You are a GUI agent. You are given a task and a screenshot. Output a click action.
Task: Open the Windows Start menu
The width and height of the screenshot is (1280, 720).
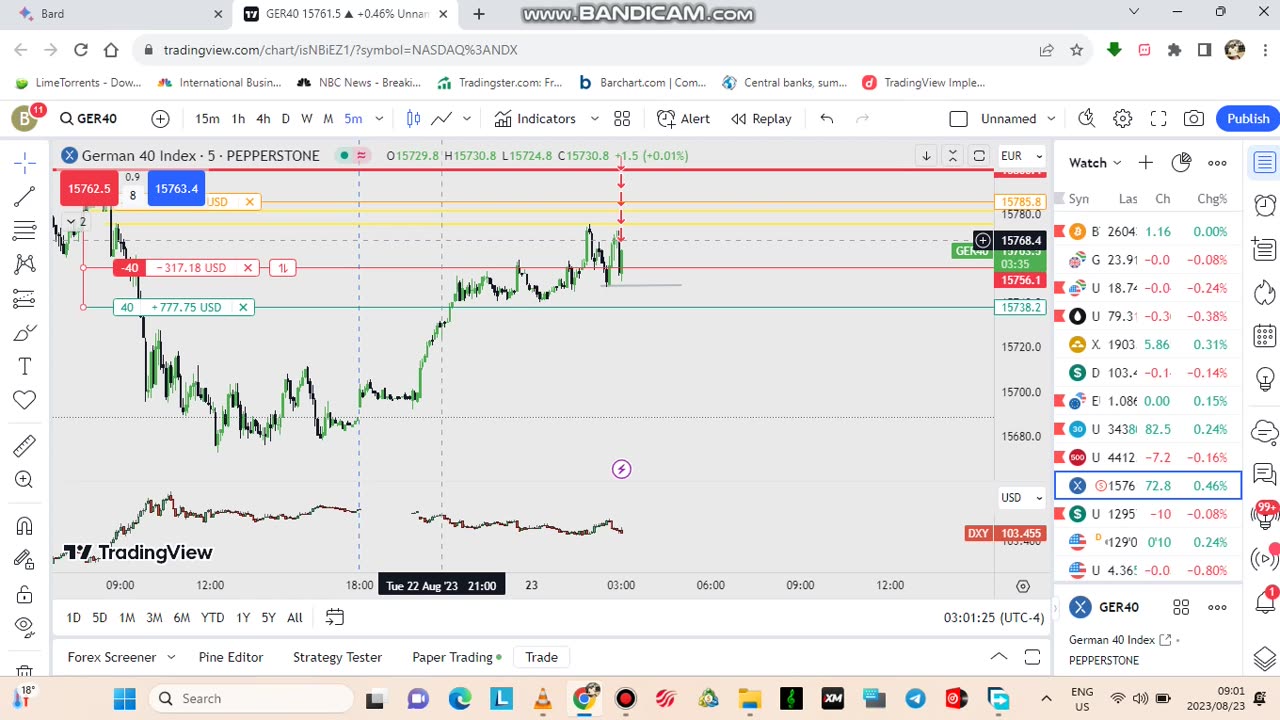124,698
